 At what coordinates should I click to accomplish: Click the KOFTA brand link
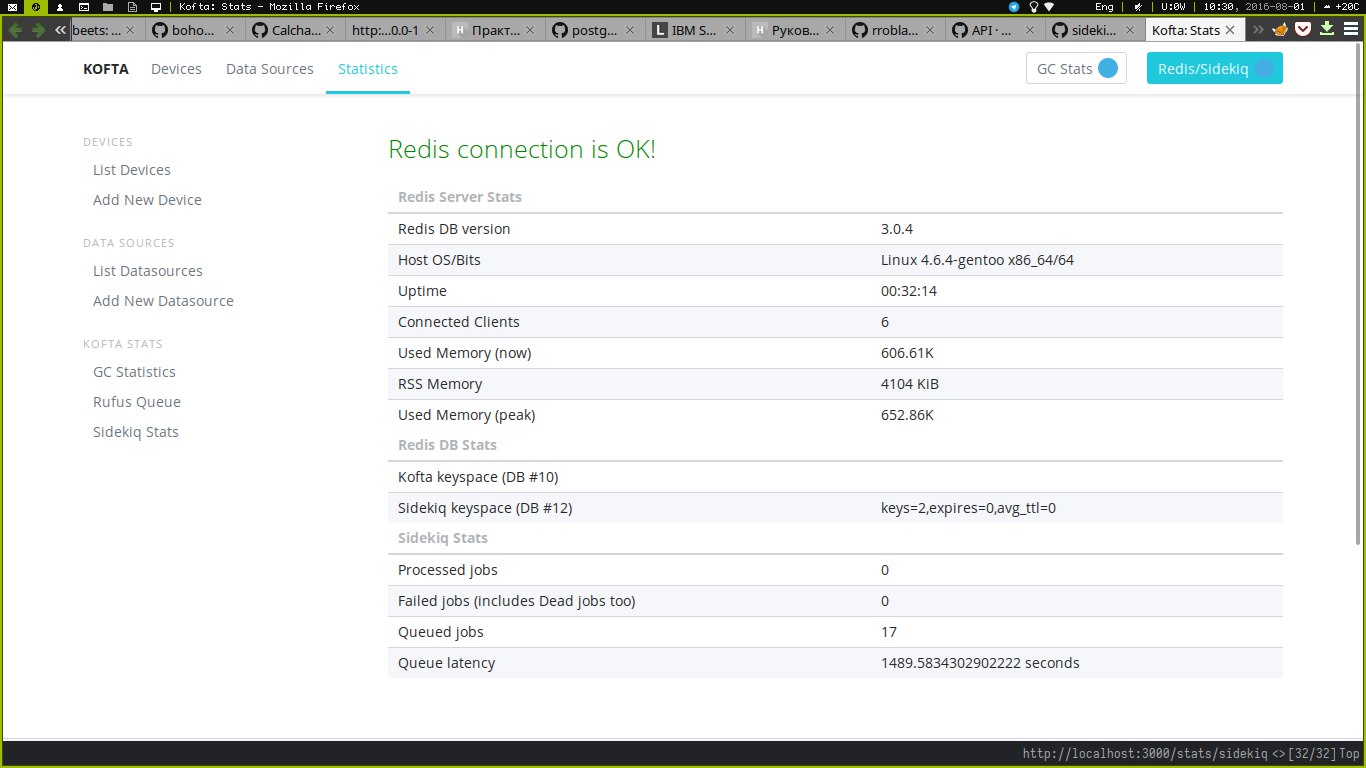(x=106, y=69)
